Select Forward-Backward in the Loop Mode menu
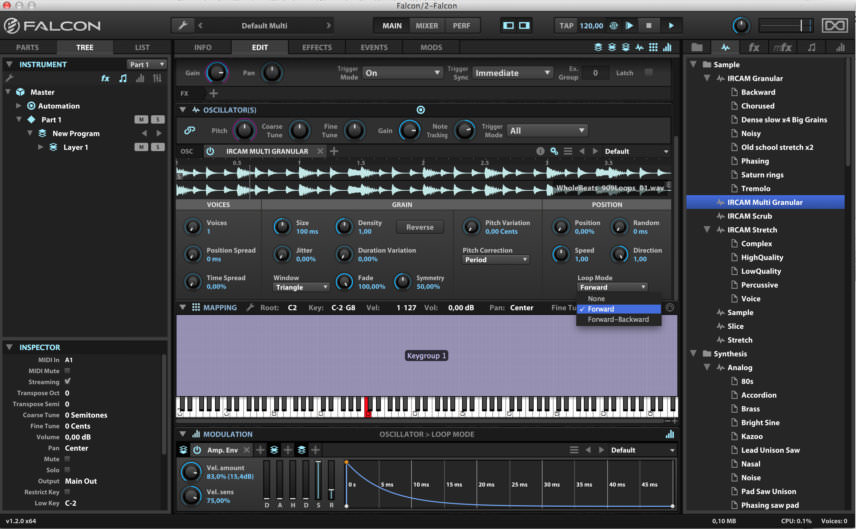 619,319
